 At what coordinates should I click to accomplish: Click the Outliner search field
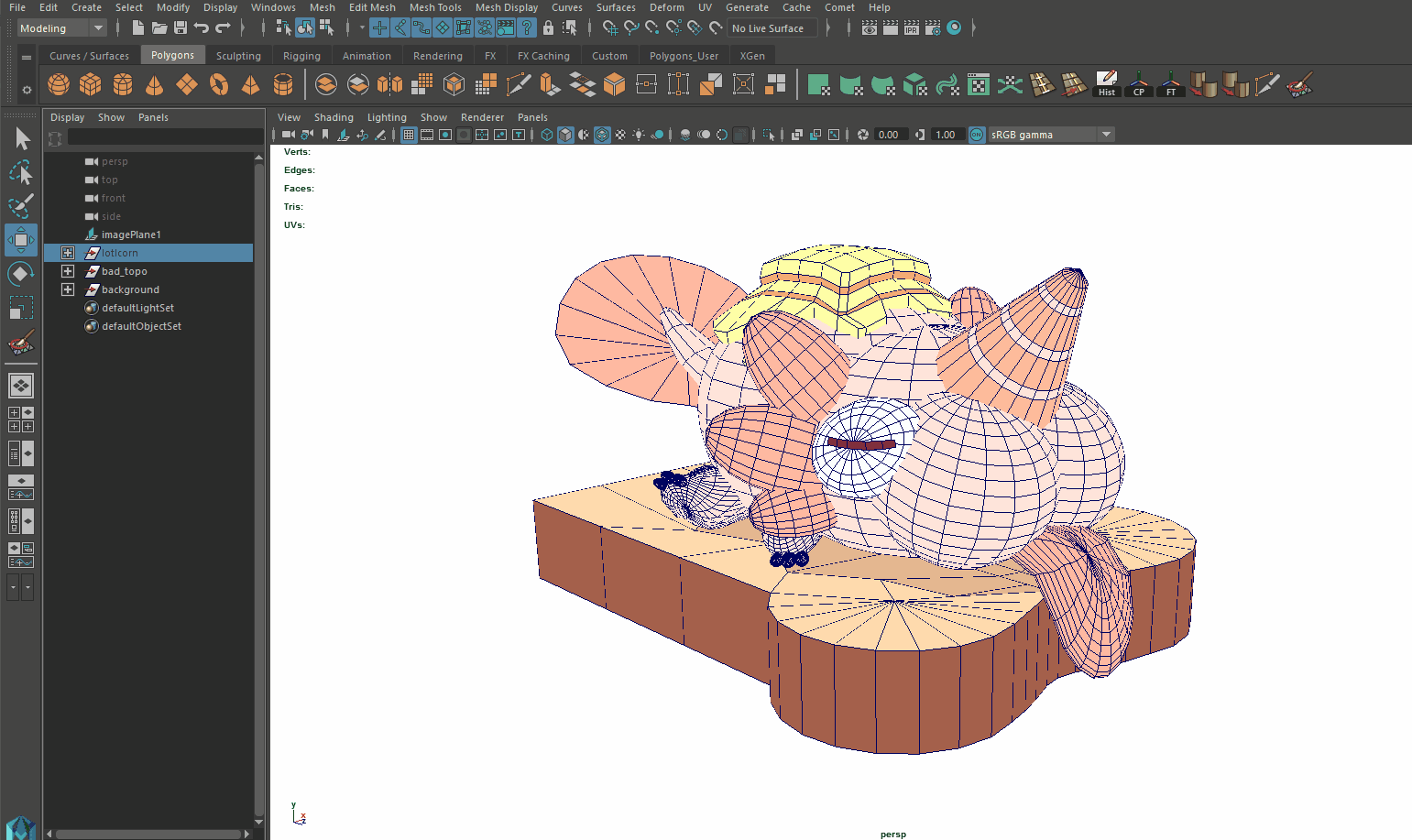(165, 136)
